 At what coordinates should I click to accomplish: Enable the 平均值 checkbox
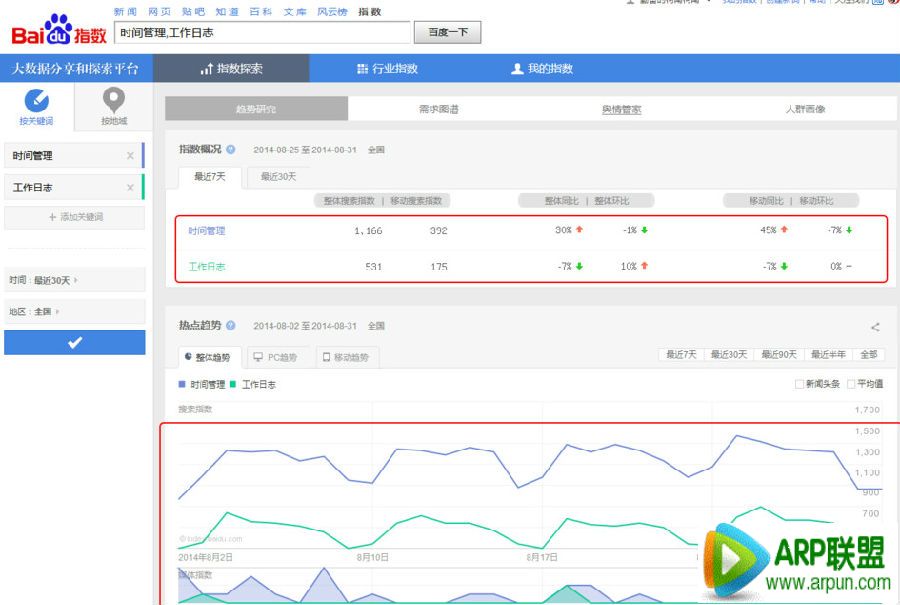[852, 384]
